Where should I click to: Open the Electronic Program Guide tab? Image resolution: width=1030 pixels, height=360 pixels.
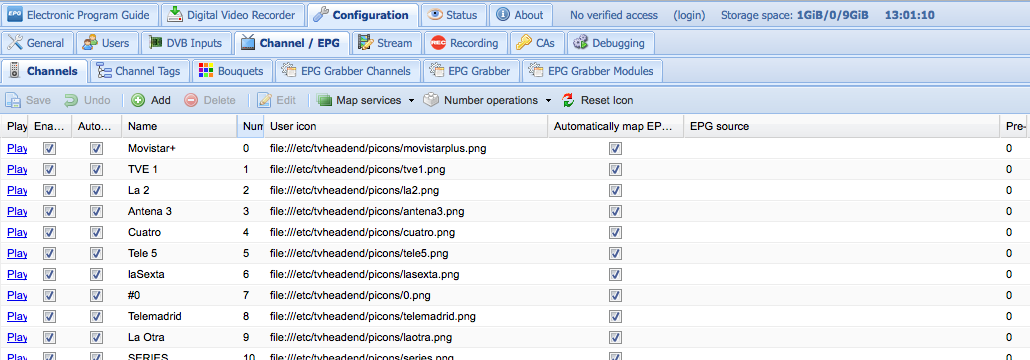tap(80, 15)
